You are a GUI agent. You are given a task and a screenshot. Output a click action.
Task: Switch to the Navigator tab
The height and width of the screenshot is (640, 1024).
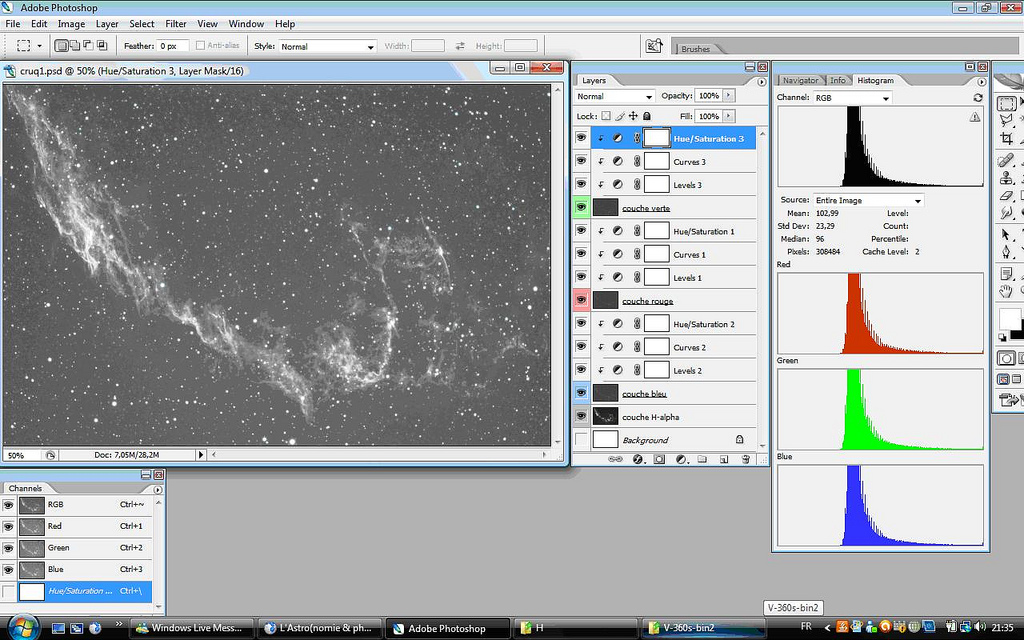800,80
